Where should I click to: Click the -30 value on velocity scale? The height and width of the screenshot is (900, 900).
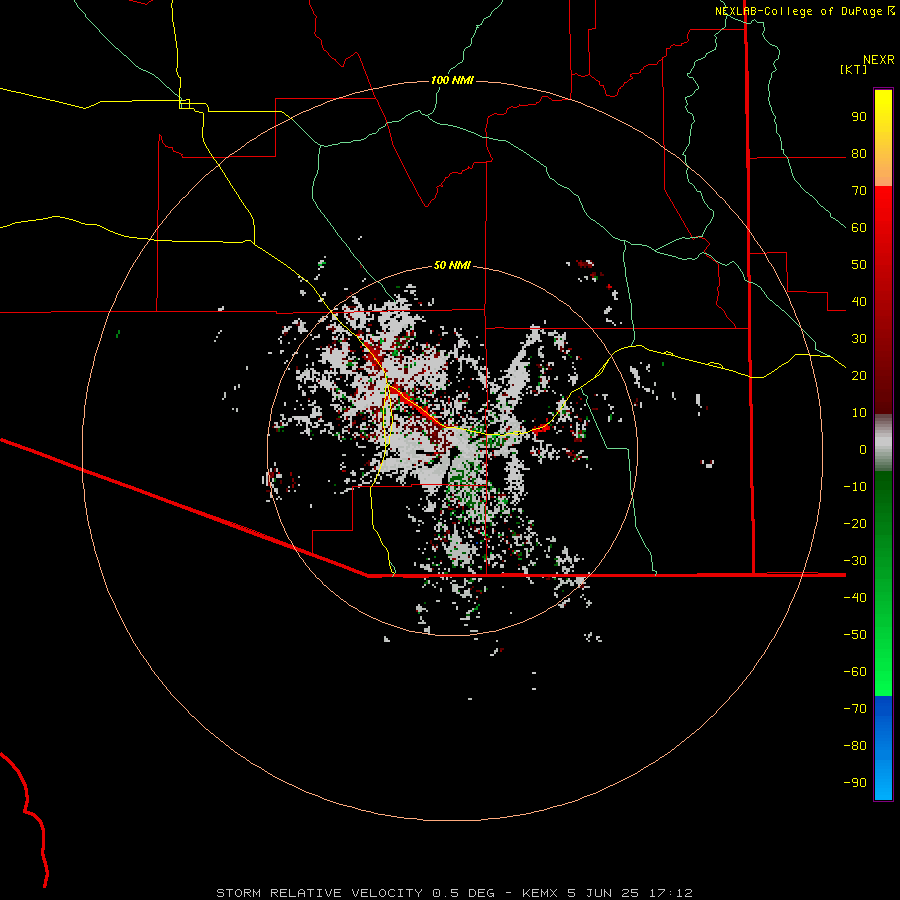[855, 560]
